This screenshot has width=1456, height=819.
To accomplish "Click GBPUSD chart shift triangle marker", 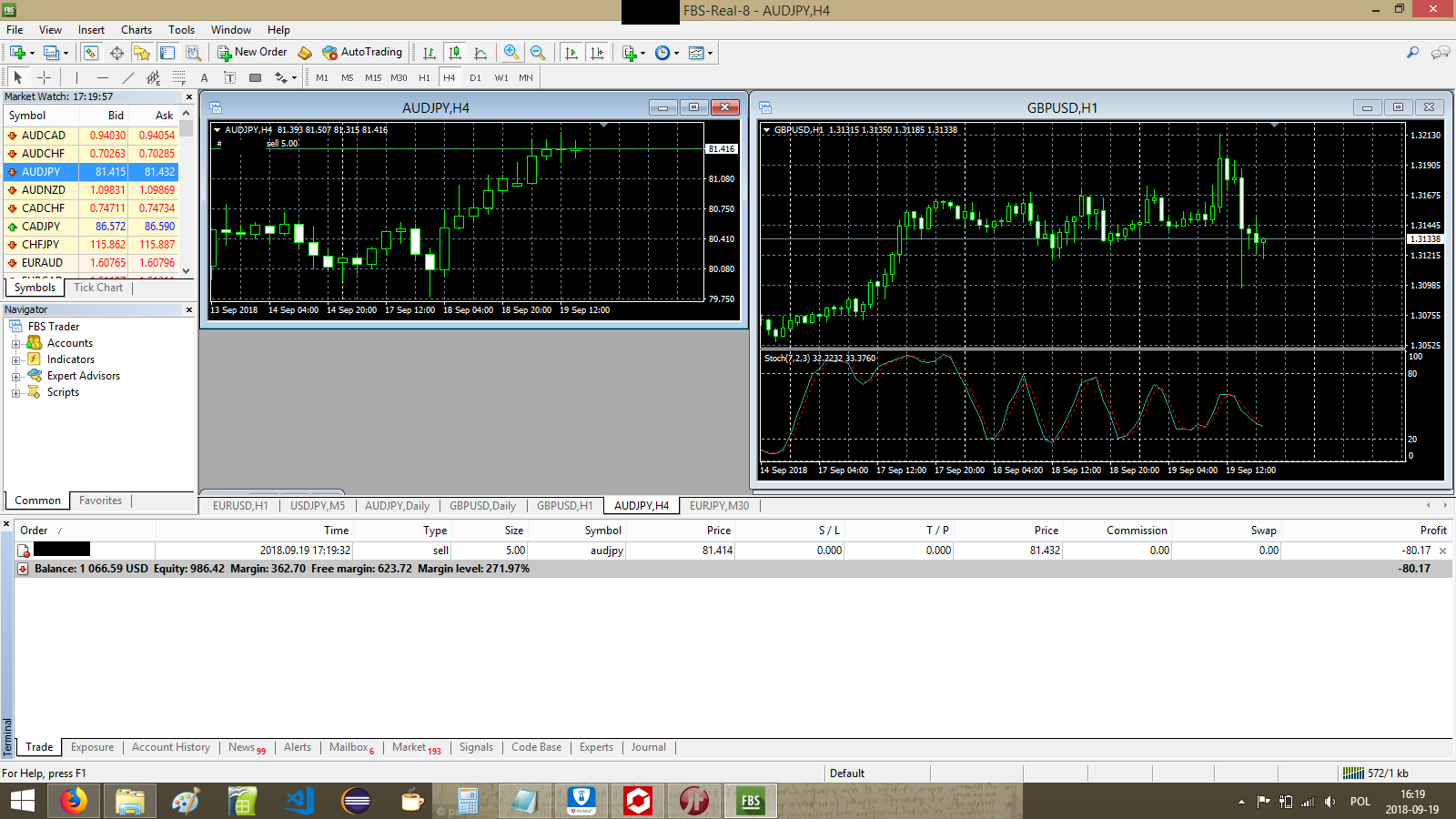I will (1275, 126).
